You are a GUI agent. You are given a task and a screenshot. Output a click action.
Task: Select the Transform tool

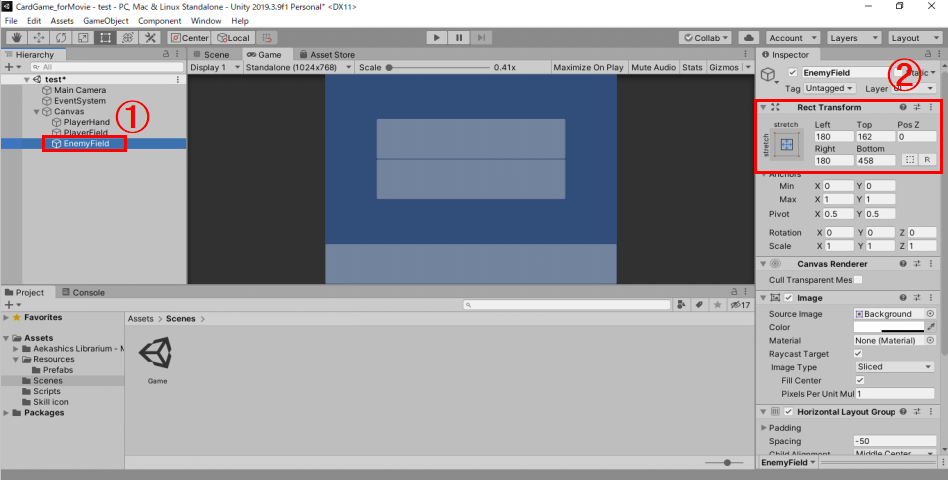click(128, 37)
